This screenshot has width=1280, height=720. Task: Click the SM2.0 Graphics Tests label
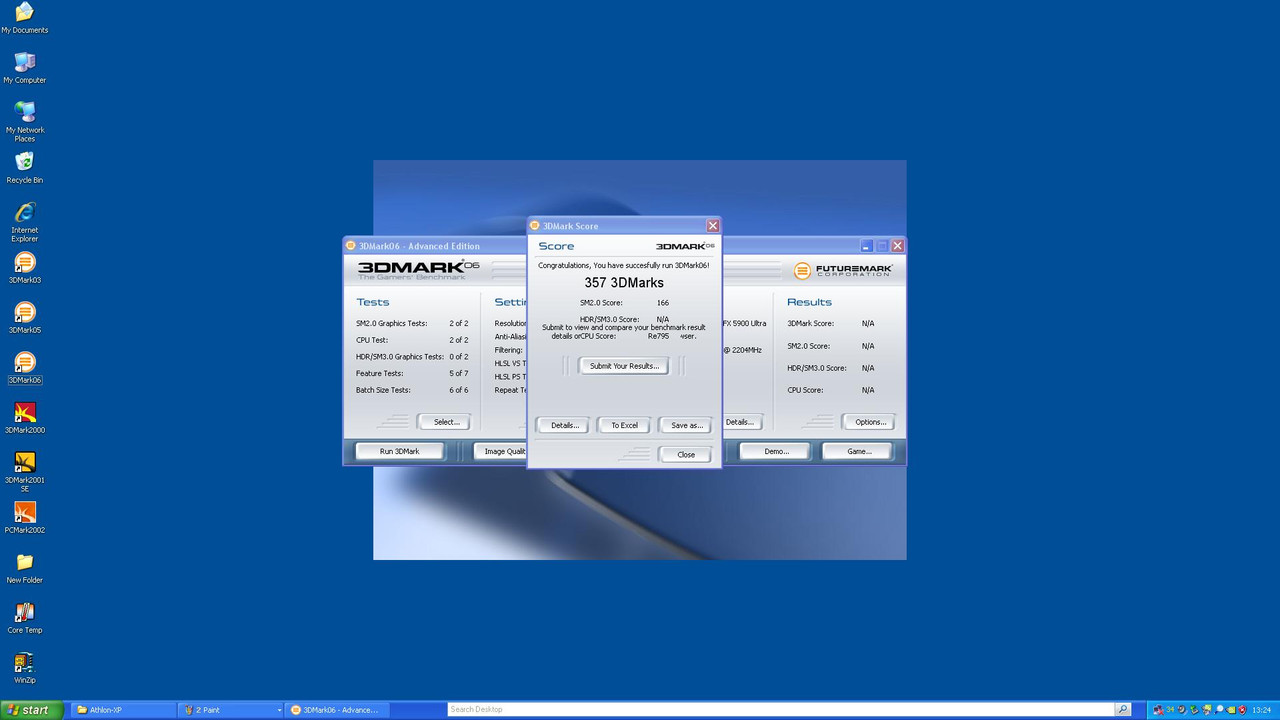(x=391, y=323)
